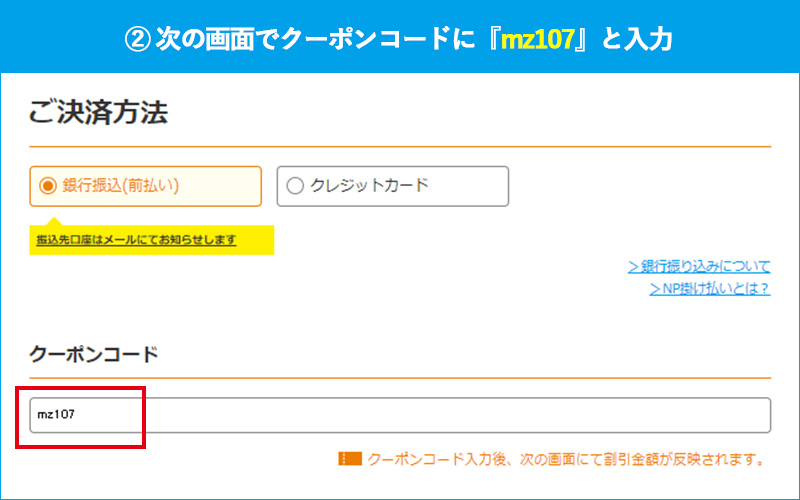The width and height of the screenshot is (800, 500).
Task: Click the と入力 text ending the banner
Action: [640, 38]
